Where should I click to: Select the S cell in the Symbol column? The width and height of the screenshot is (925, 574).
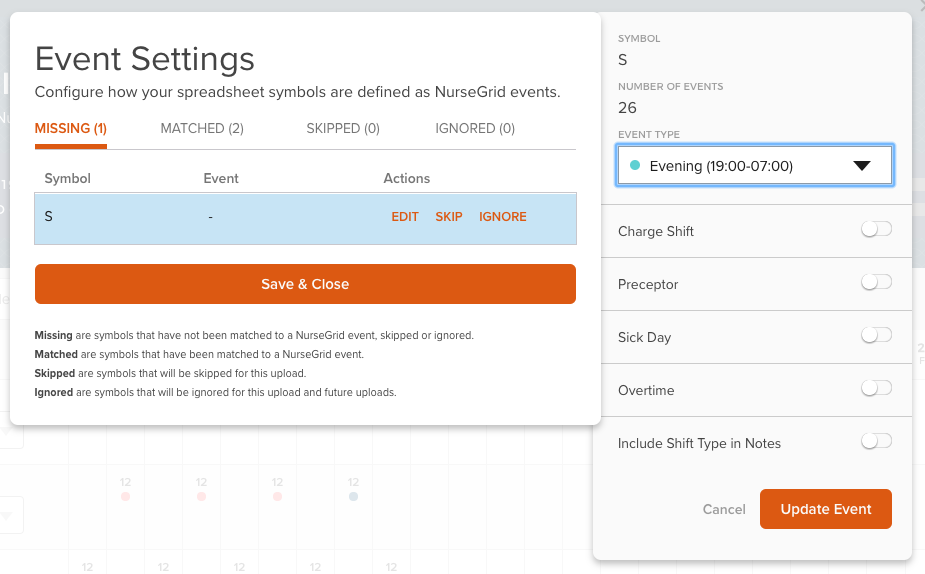tap(48, 217)
